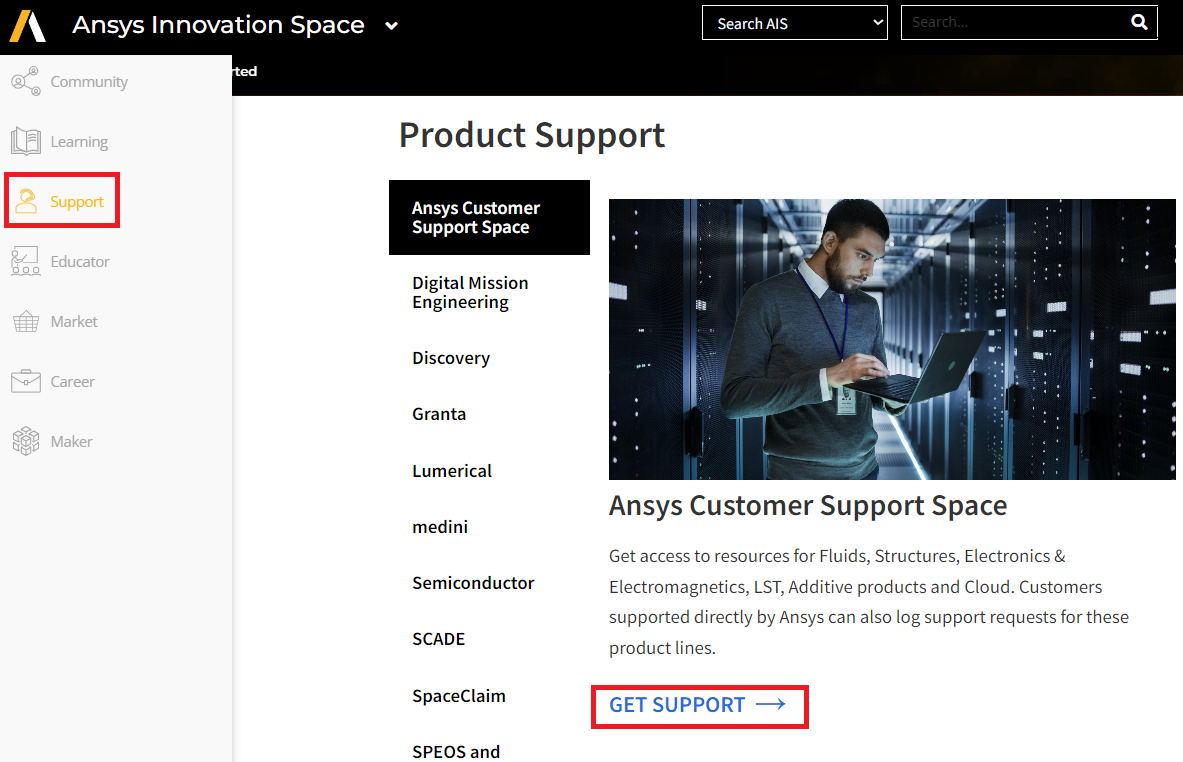The height and width of the screenshot is (762, 1183).
Task: Open Maker in the sidebar
Action: point(72,441)
